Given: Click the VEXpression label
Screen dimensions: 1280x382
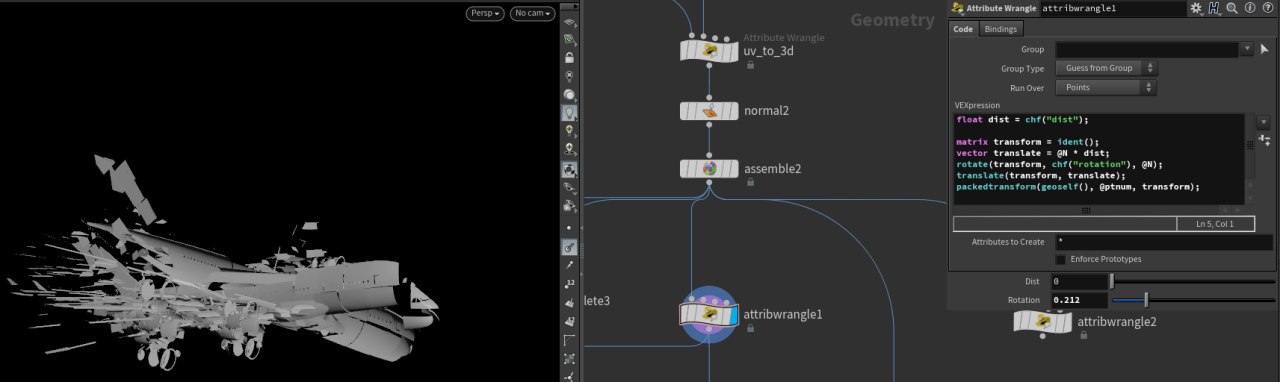Looking at the screenshot, I should (978, 105).
